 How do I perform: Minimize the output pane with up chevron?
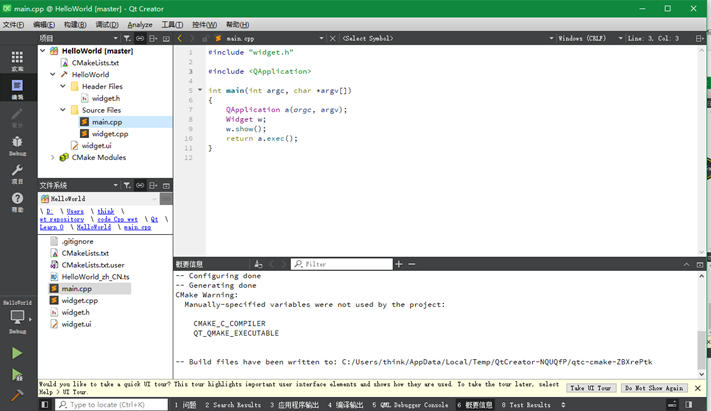[x=687, y=264]
